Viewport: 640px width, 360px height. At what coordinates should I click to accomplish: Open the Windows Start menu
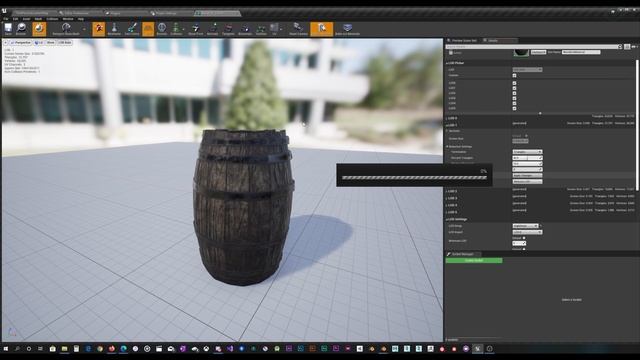click(6, 349)
